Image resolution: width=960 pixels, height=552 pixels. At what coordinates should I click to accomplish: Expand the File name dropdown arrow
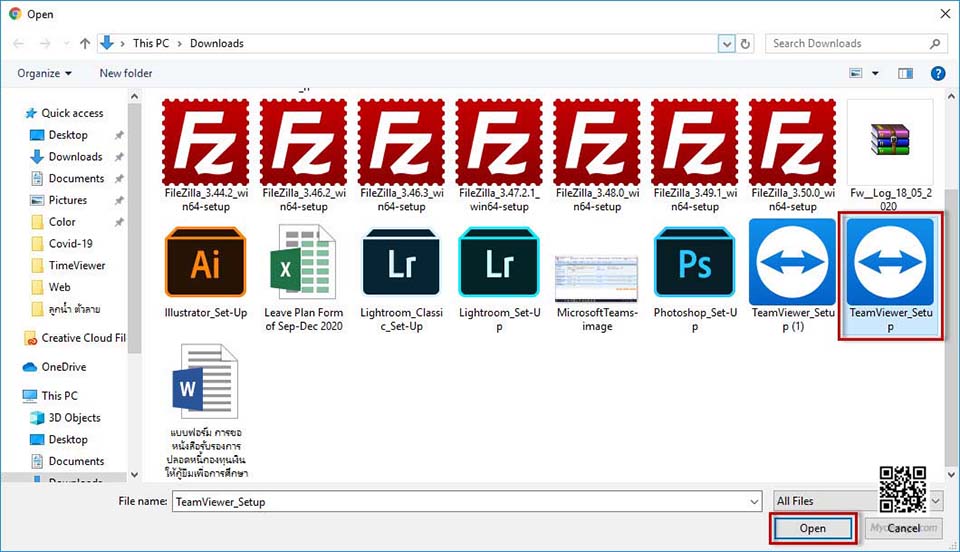pyautogui.click(x=754, y=502)
